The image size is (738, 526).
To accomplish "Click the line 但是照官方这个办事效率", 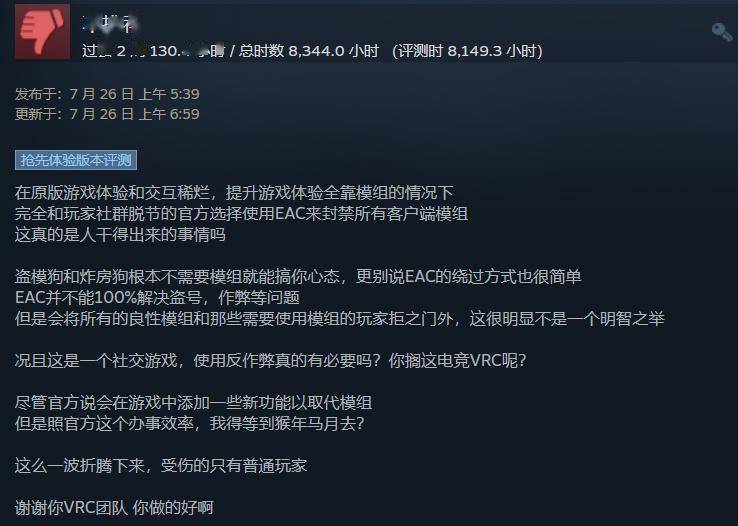I will point(190,423).
